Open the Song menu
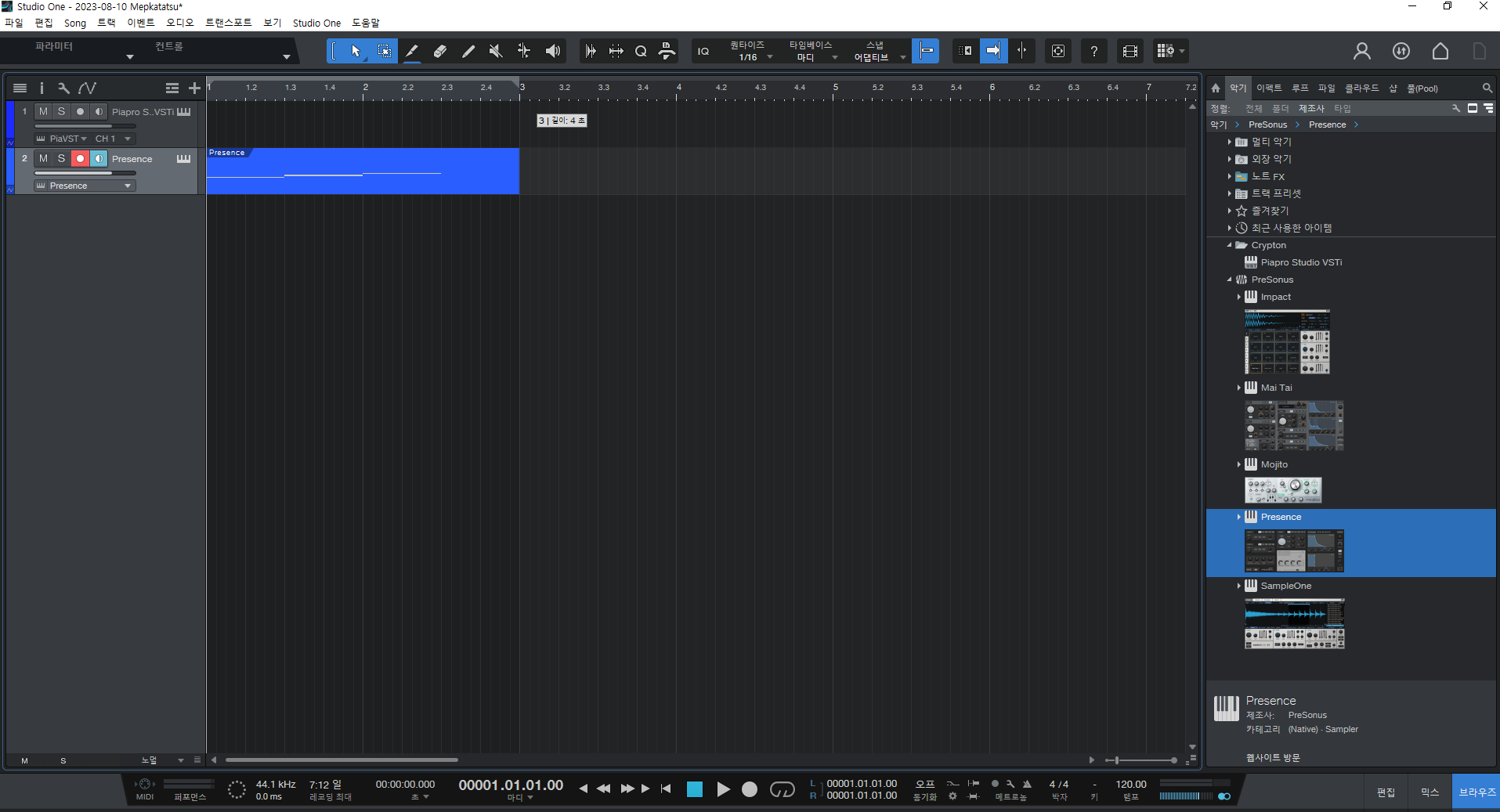 pos(75,23)
